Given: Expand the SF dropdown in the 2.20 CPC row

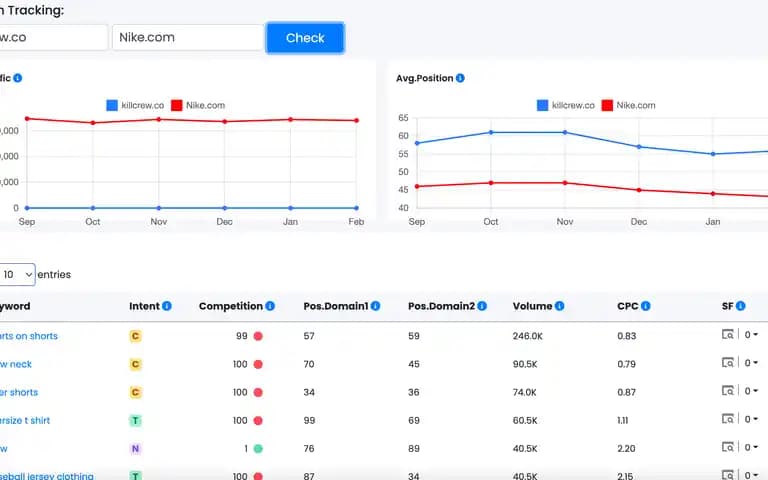Looking at the screenshot, I should (751, 447).
